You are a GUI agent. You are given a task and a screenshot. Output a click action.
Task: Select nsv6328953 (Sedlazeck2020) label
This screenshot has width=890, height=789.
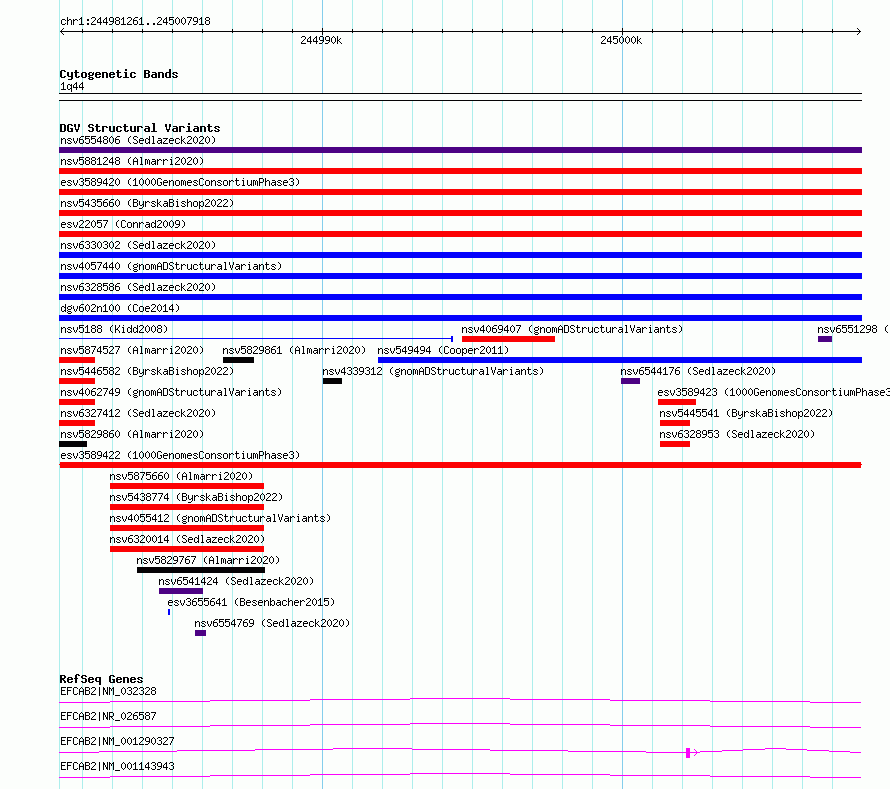coord(737,434)
